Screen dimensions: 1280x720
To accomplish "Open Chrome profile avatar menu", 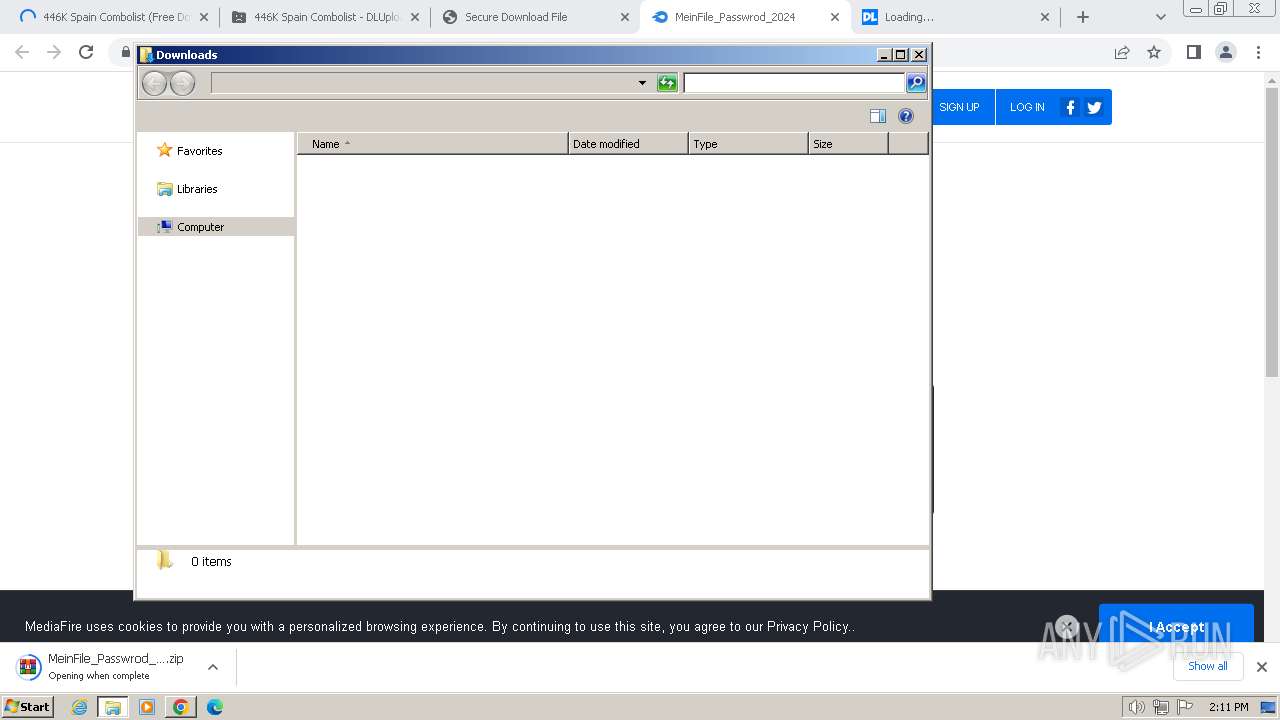I will (x=1225, y=52).
